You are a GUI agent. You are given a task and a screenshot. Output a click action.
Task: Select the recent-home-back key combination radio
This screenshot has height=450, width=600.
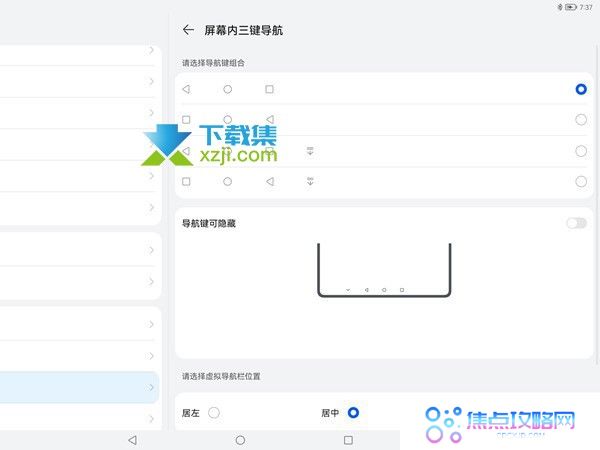click(x=581, y=120)
